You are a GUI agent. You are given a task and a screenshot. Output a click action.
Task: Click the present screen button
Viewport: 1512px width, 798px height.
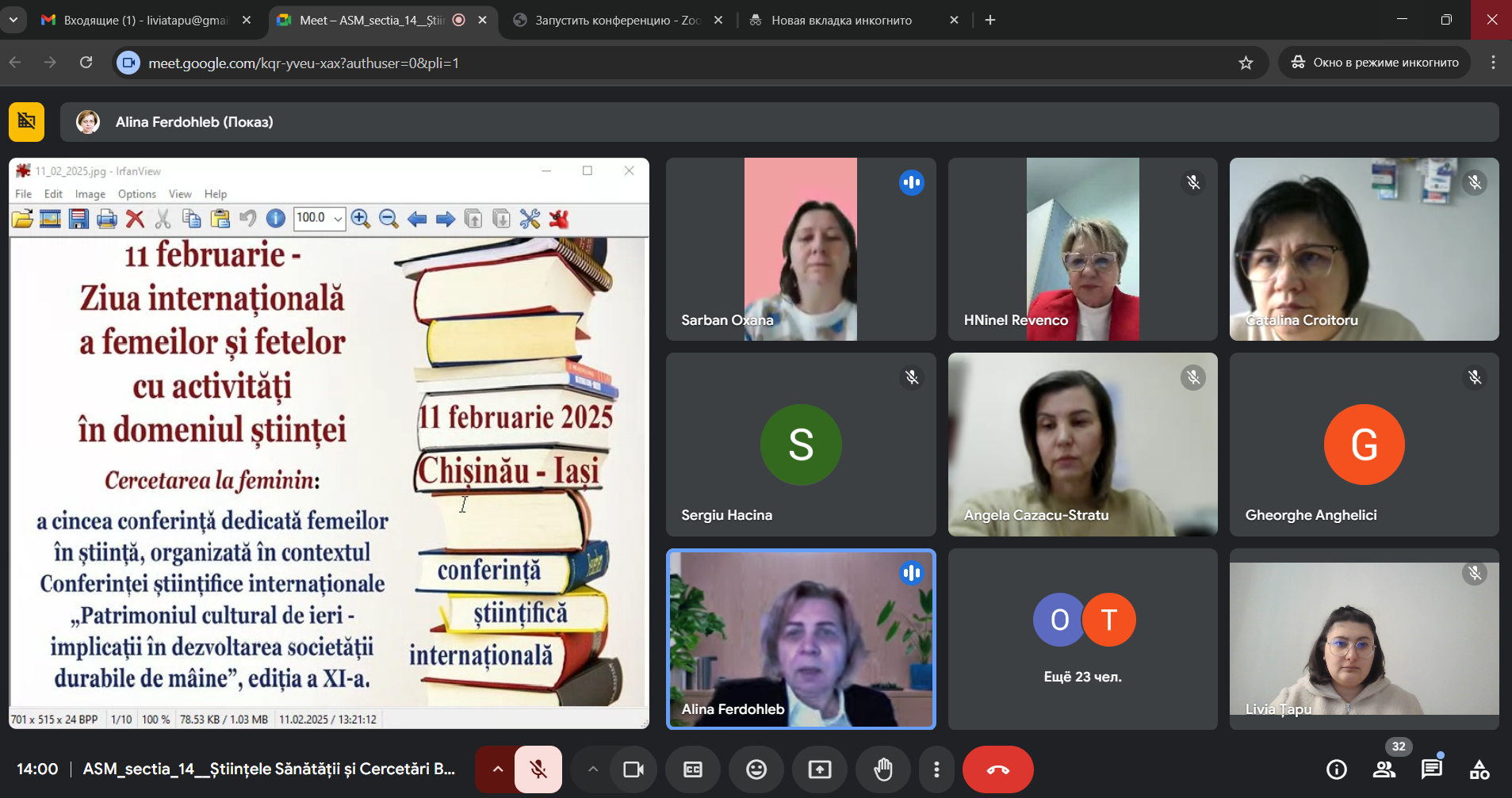point(820,769)
